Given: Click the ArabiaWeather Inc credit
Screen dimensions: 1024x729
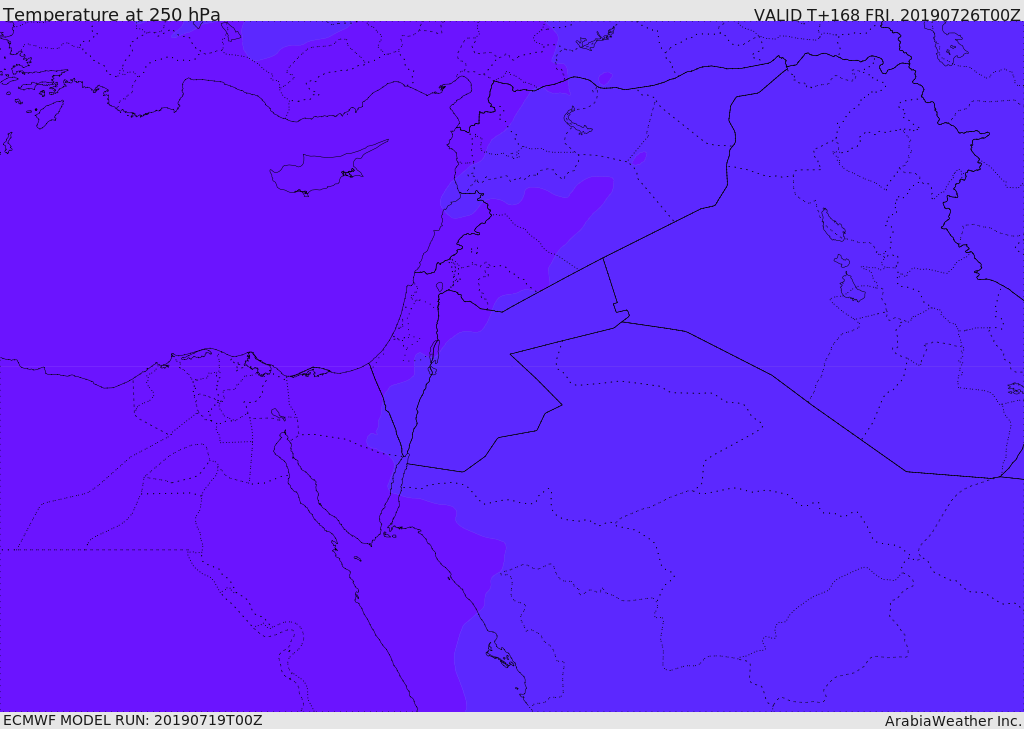Looking at the screenshot, I should 953,721.
